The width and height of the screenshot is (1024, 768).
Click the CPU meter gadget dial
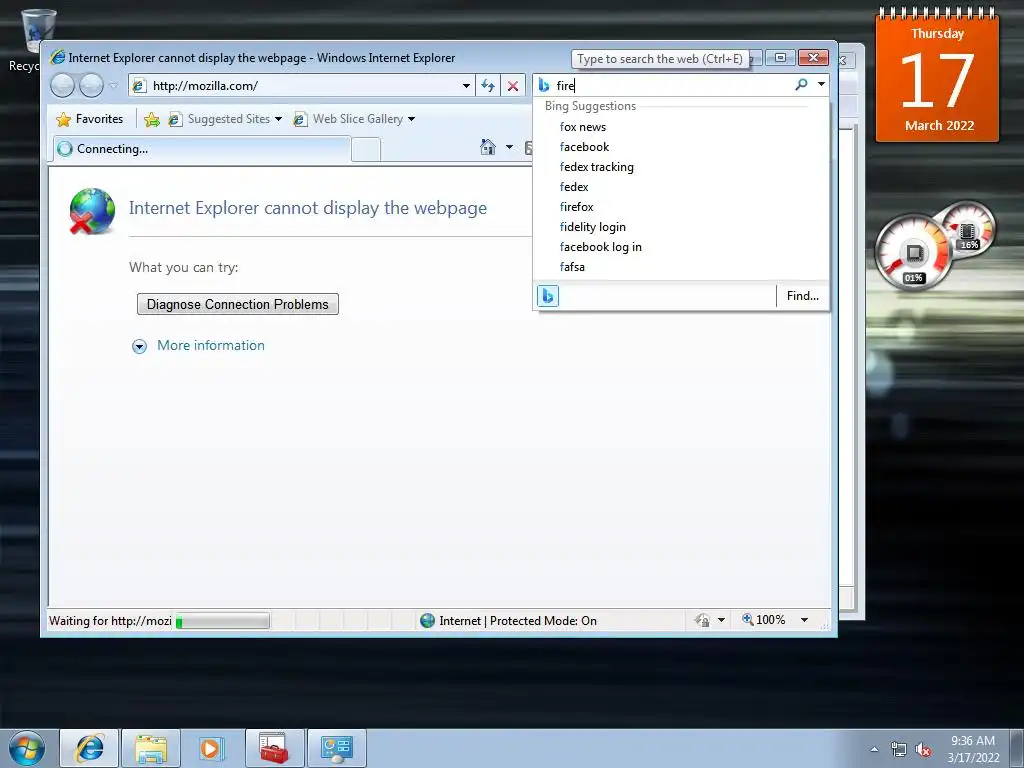pyautogui.click(x=913, y=252)
